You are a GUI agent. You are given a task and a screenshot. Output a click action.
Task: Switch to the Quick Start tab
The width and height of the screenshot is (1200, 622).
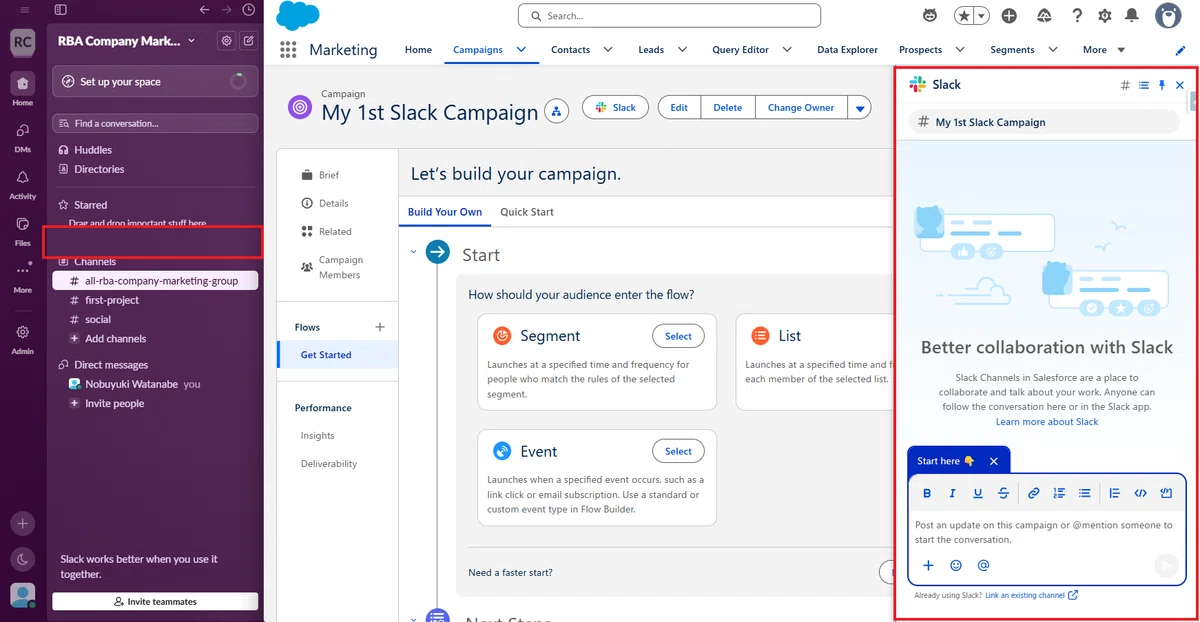[x=527, y=212]
